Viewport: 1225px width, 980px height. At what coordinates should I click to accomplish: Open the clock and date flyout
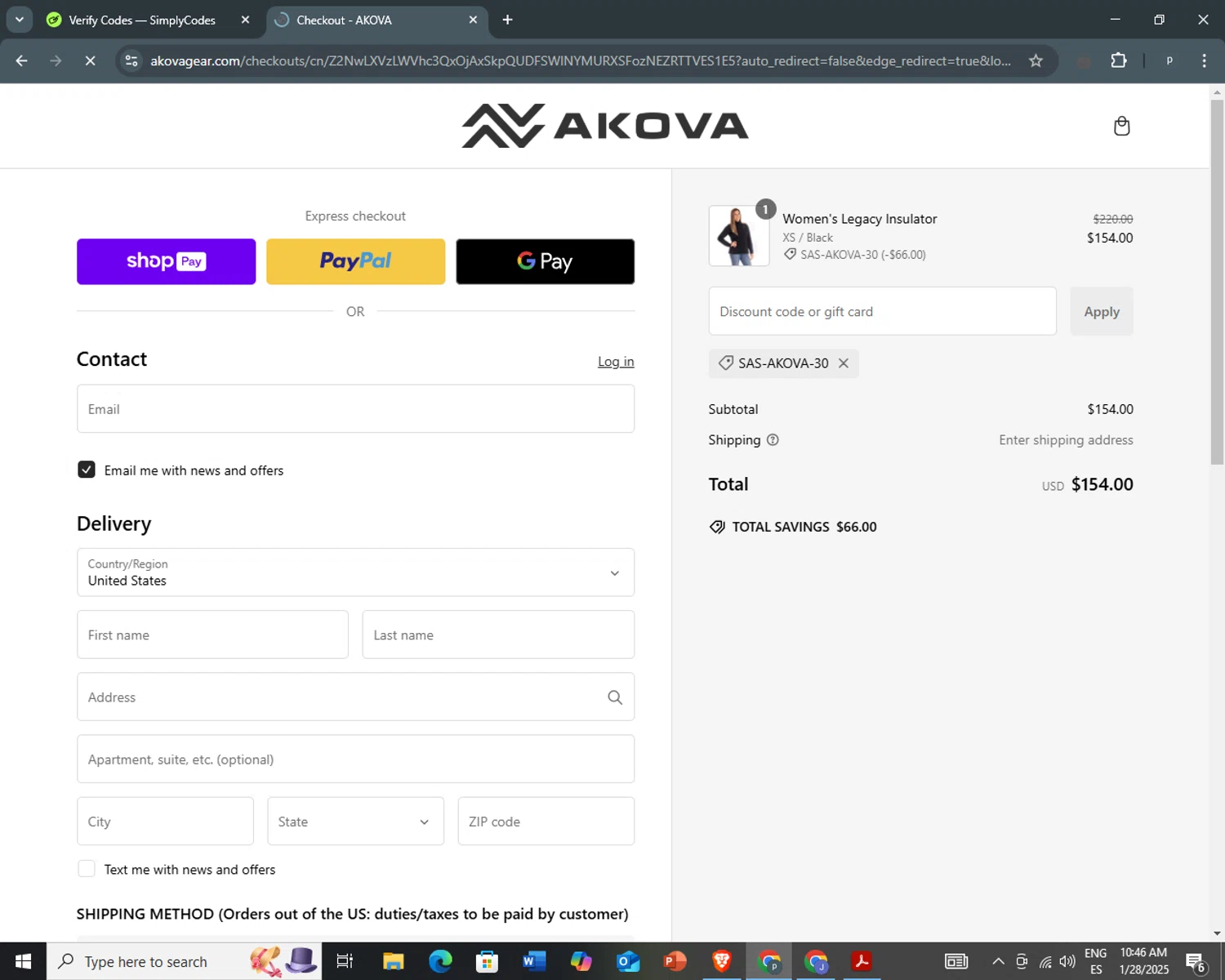pyautogui.click(x=1143, y=961)
